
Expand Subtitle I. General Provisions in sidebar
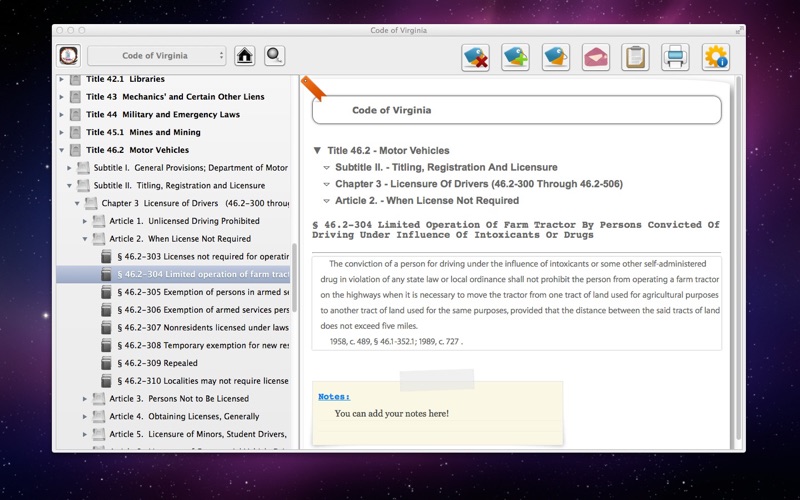click(x=69, y=168)
